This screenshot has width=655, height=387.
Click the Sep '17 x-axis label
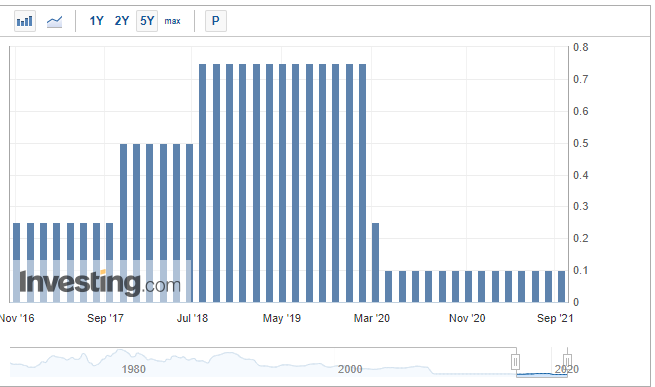[105, 318]
